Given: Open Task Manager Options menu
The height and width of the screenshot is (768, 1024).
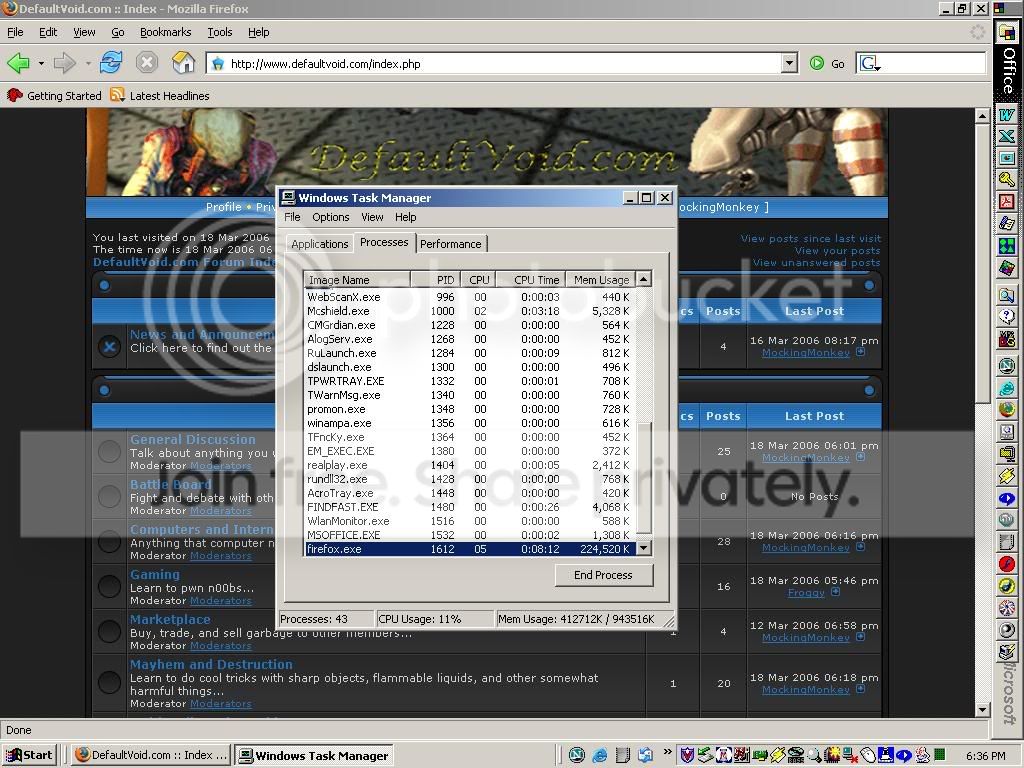Looking at the screenshot, I should 330,217.
